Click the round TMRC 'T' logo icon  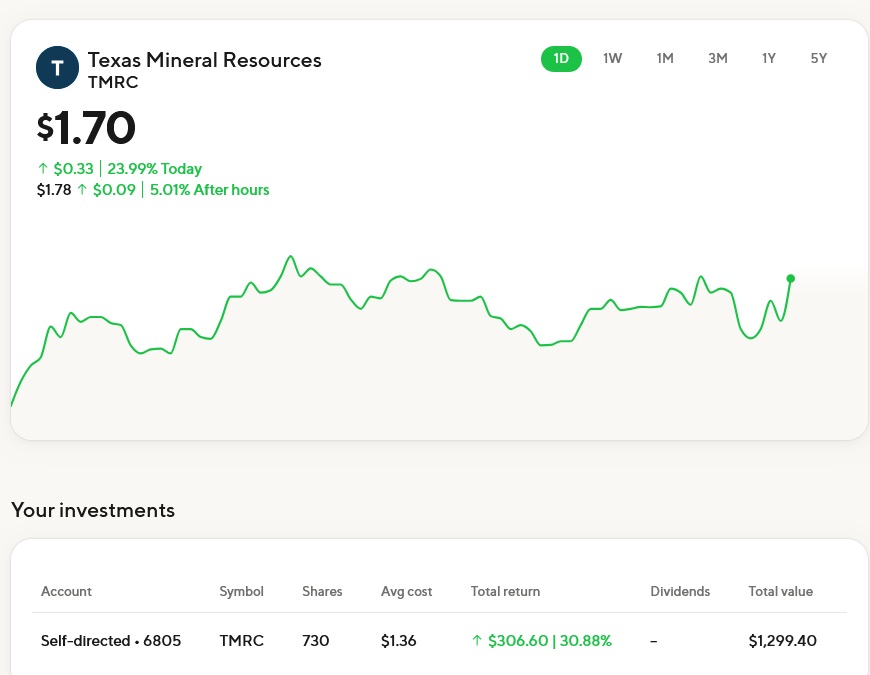point(57,68)
